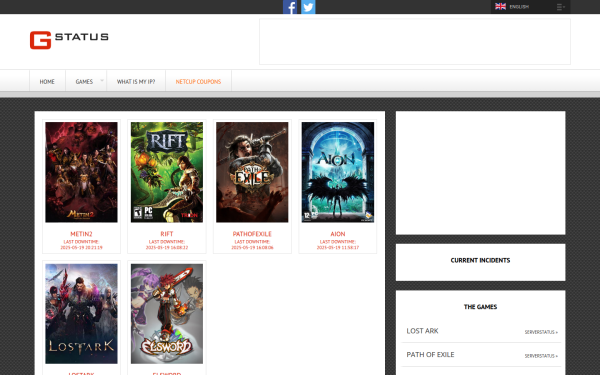Open the Twitter icon link

308,7
